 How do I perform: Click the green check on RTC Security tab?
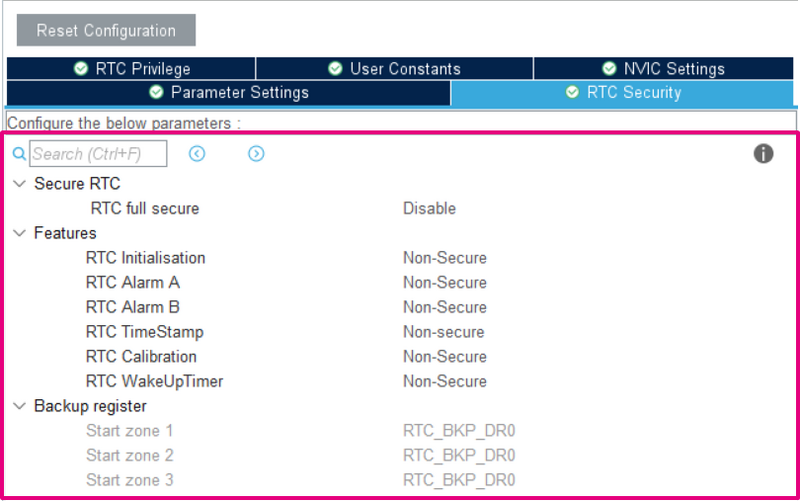(572, 92)
